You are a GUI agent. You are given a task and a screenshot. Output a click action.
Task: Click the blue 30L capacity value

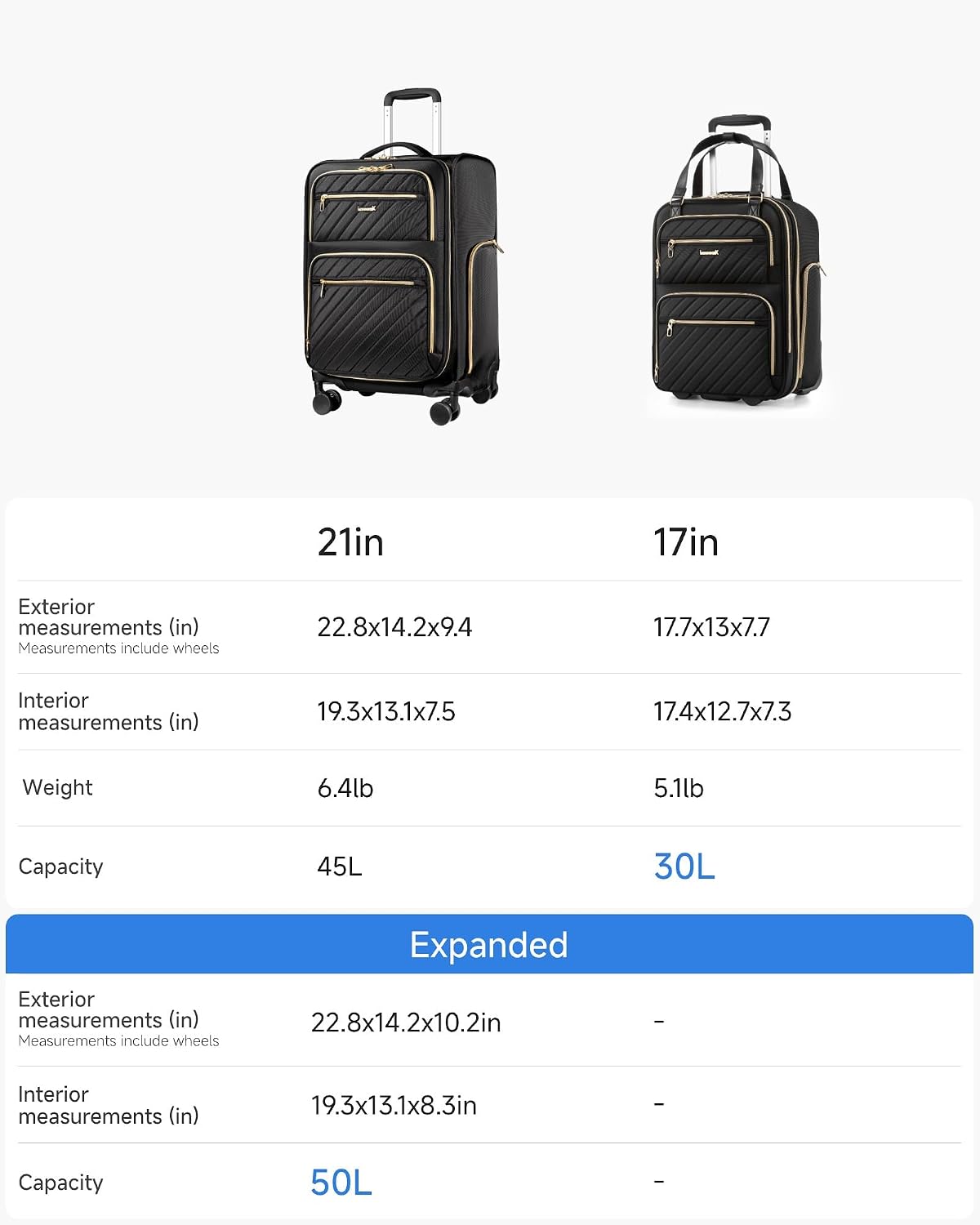(684, 866)
